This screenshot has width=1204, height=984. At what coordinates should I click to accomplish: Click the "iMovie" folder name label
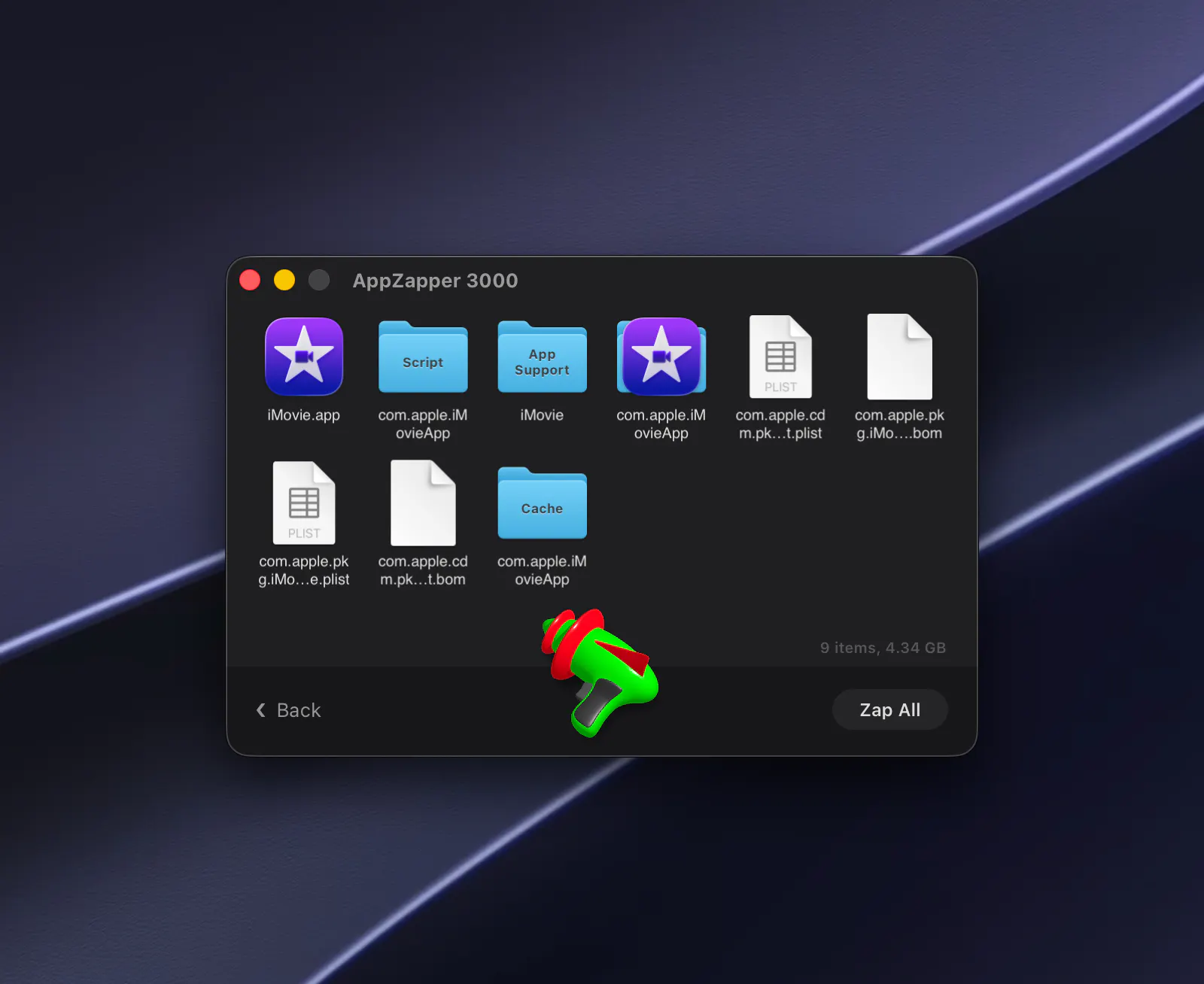click(x=542, y=415)
